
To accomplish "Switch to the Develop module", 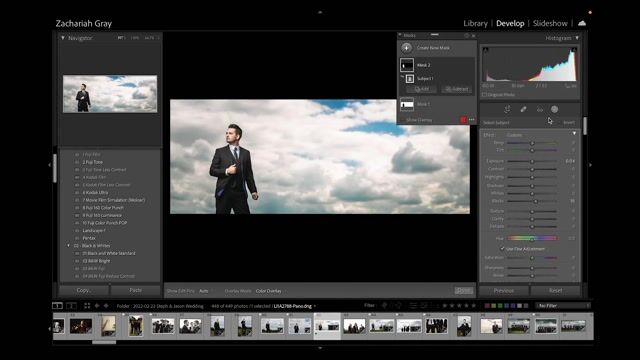I will 510,24.
